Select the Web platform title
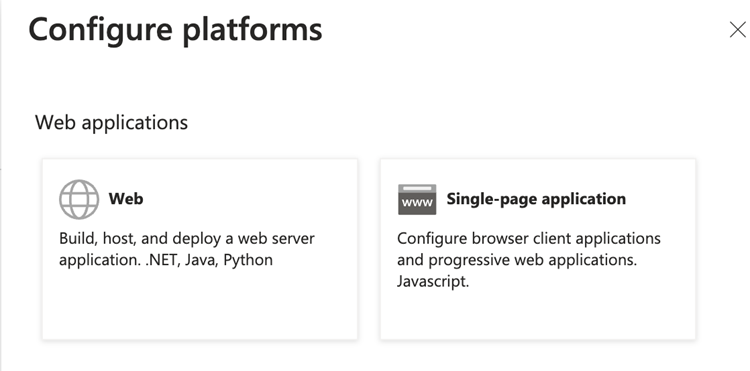Screen dimensions: 750x371 pyautogui.click(x=126, y=198)
